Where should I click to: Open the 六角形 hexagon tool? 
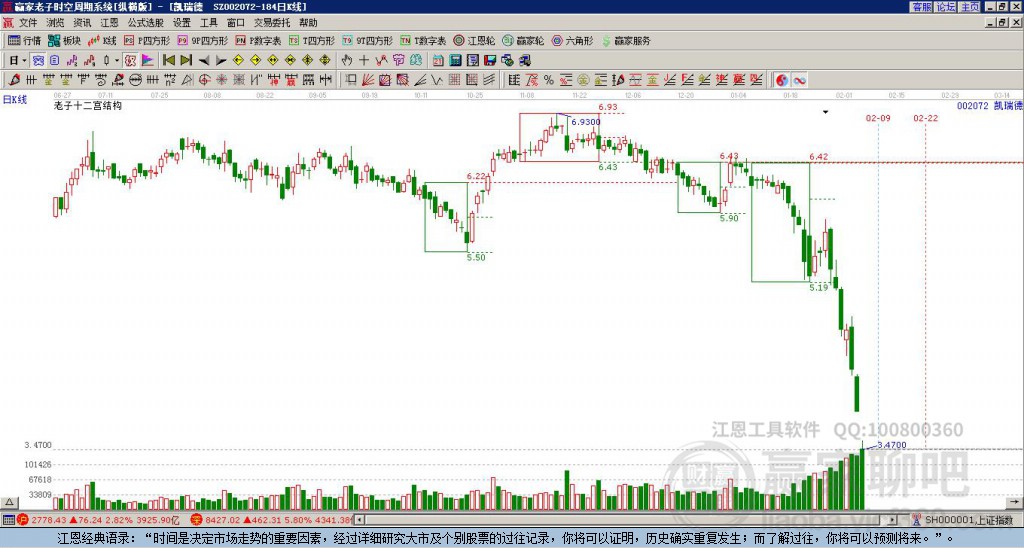[x=572, y=40]
